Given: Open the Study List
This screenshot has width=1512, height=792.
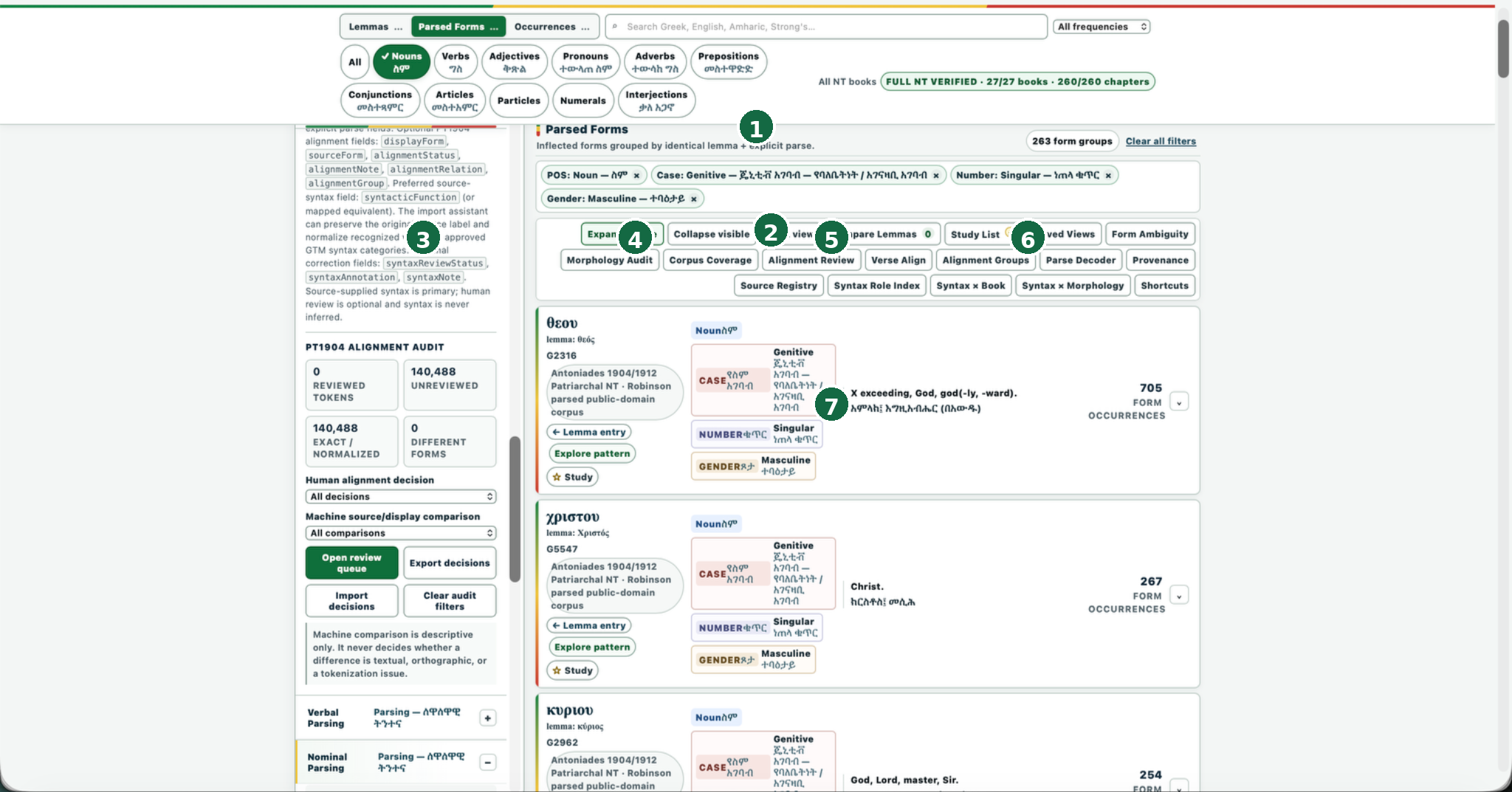Looking at the screenshot, I should tap(979, 234).
